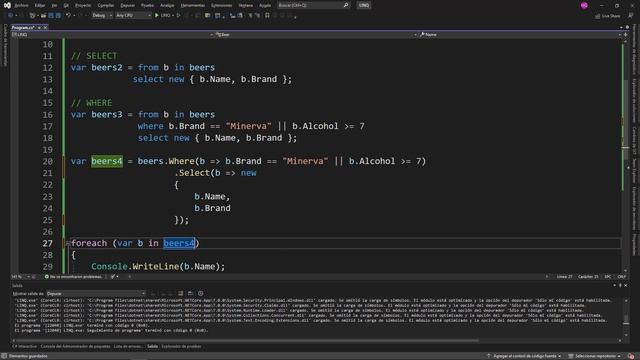Switch to the C# Interactive tab
The image size is (640, 360).
click(25, 347)
